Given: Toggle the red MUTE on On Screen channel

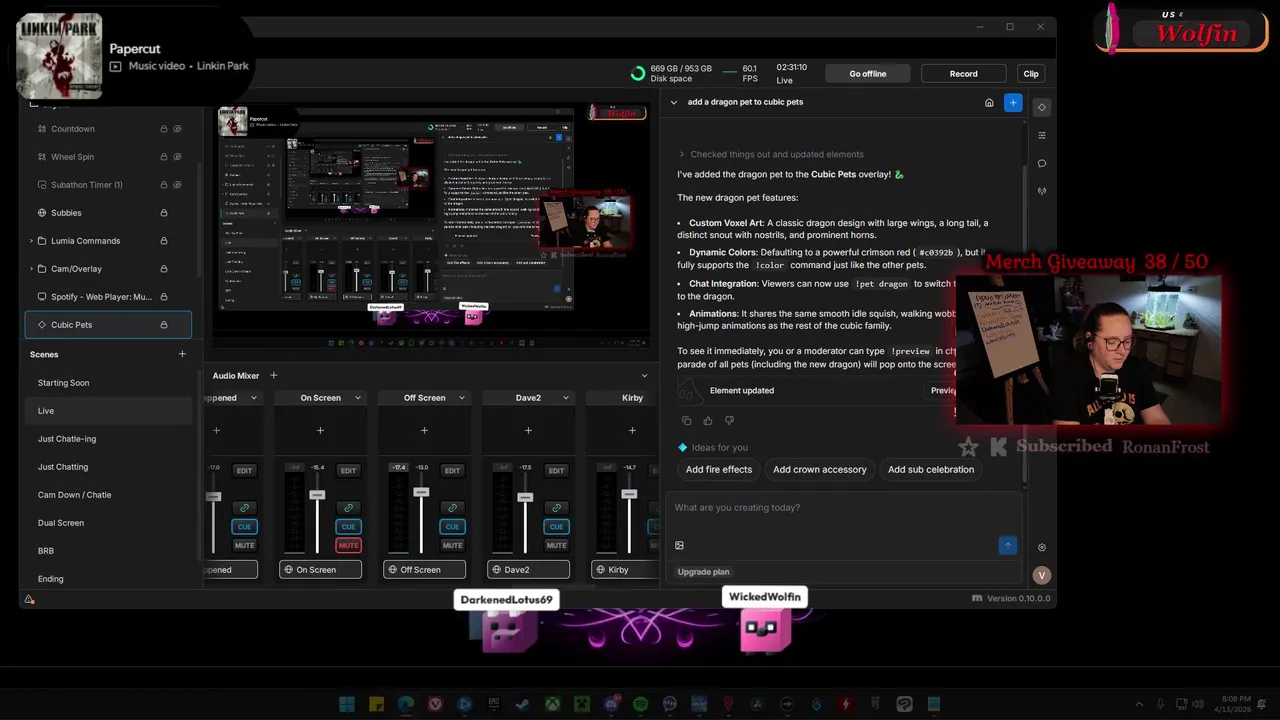Looking at the screenshot, I should [x=348, y=545].
